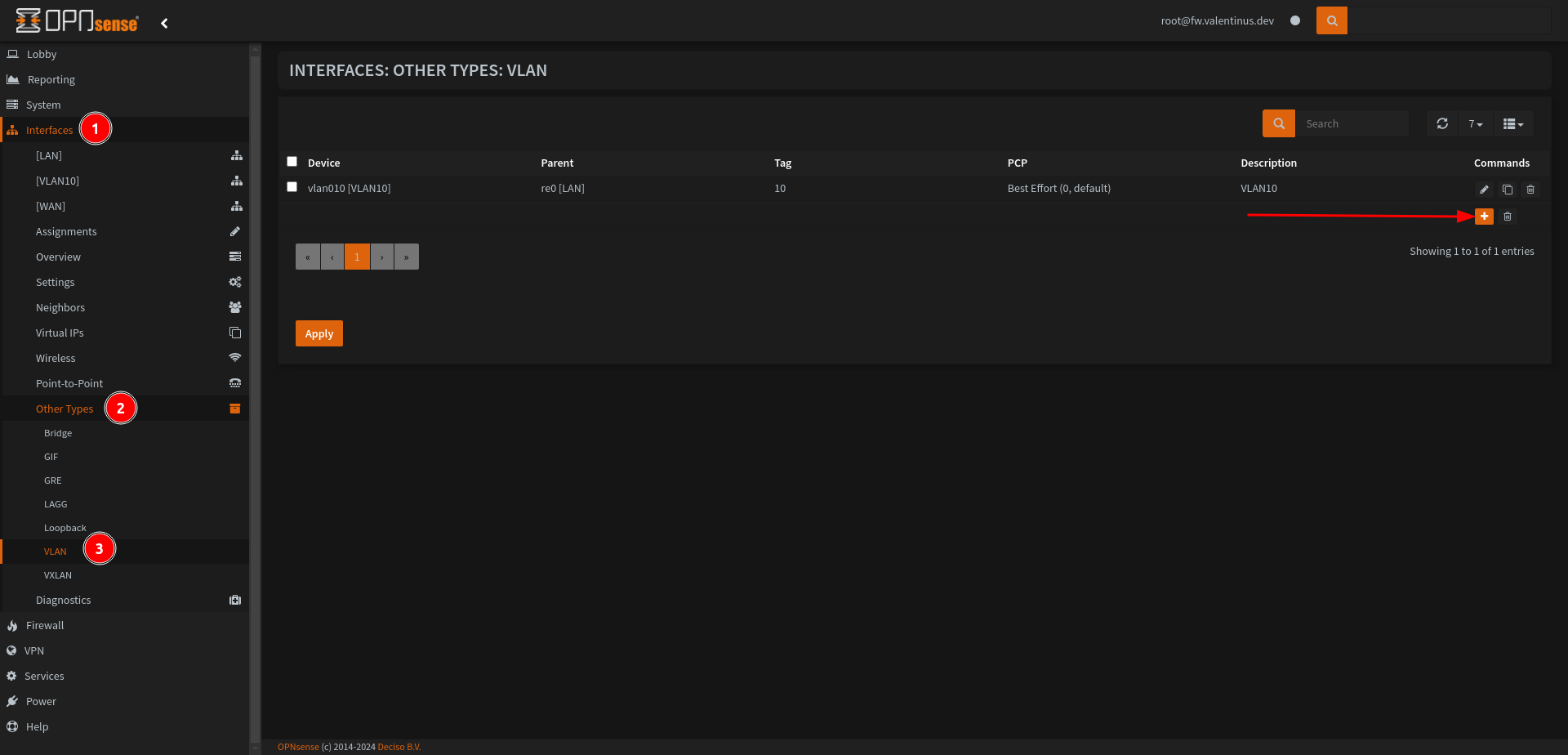Open the Power menu
The width and height of the screenshot is (1568, 755).
[41, 701]
